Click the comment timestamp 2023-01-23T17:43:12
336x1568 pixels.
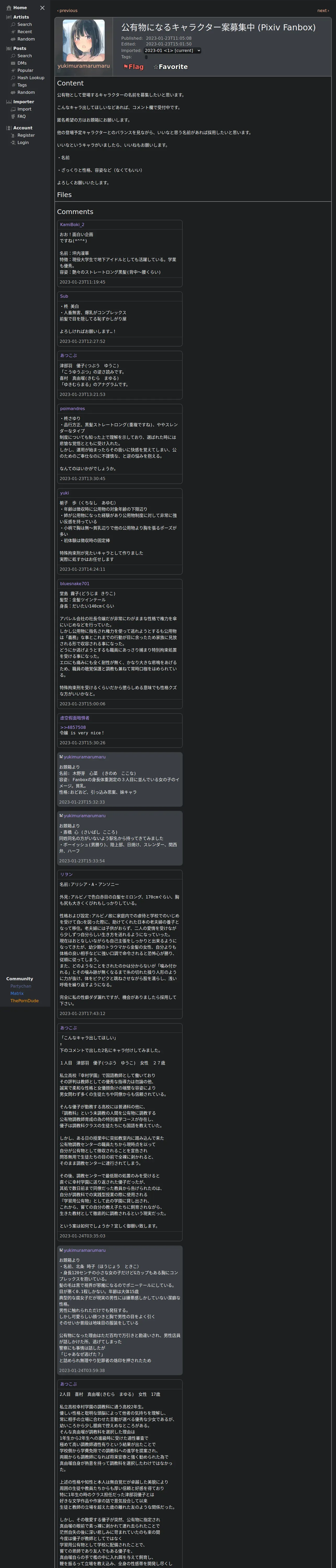(82, 1013)
